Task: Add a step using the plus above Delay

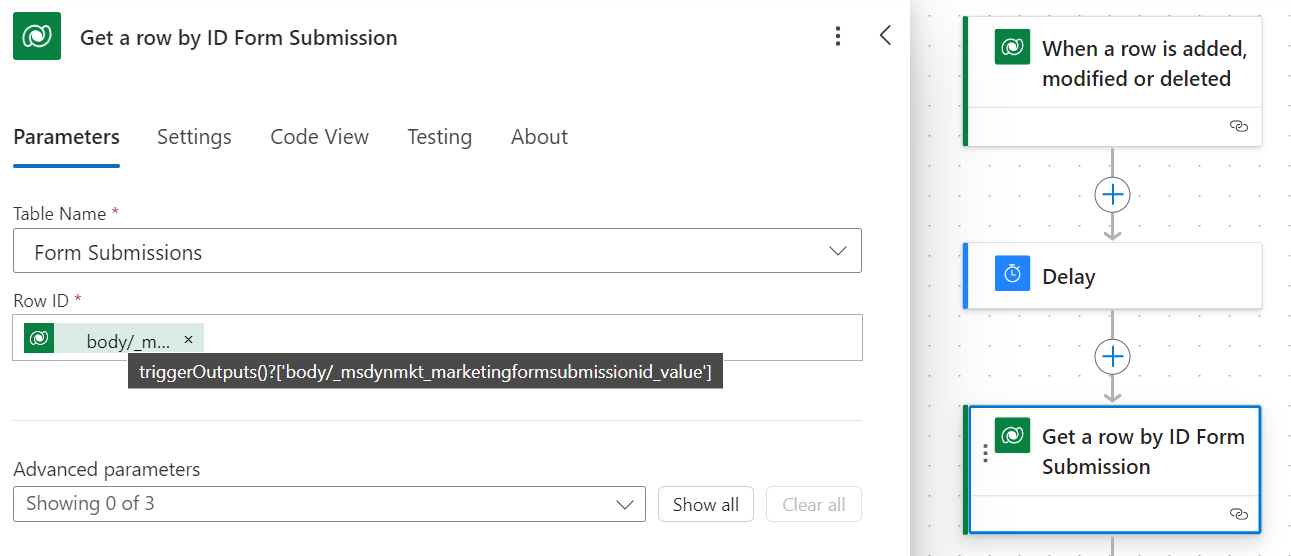Action: [1113, 194]
